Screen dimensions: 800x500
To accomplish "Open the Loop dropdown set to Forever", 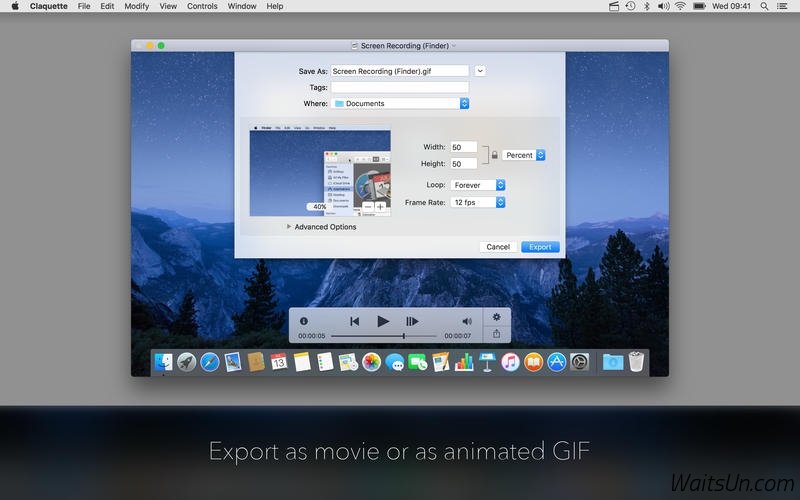I will pos(478,185).
